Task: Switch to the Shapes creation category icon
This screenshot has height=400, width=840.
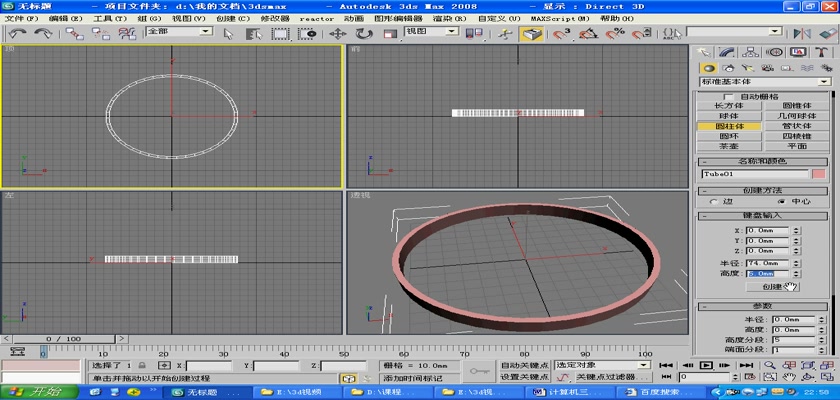Action: [728, 68]
